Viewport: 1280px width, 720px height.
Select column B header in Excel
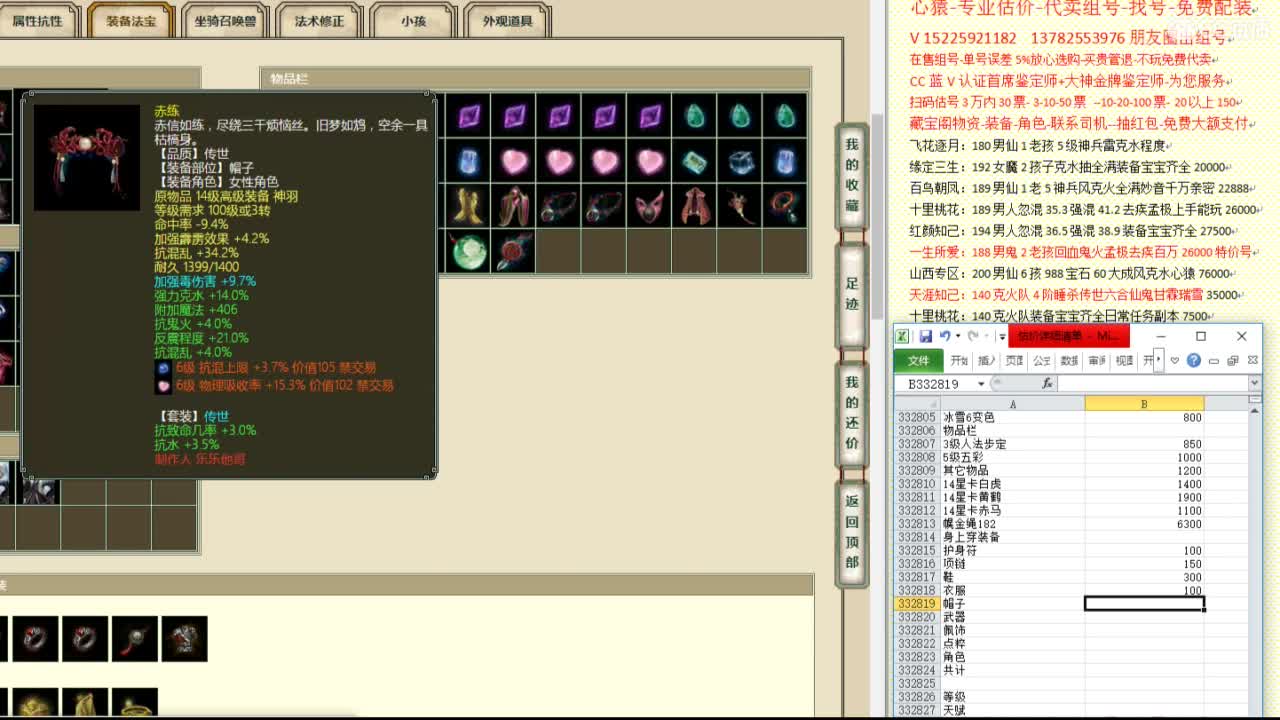pos(1144,404)
